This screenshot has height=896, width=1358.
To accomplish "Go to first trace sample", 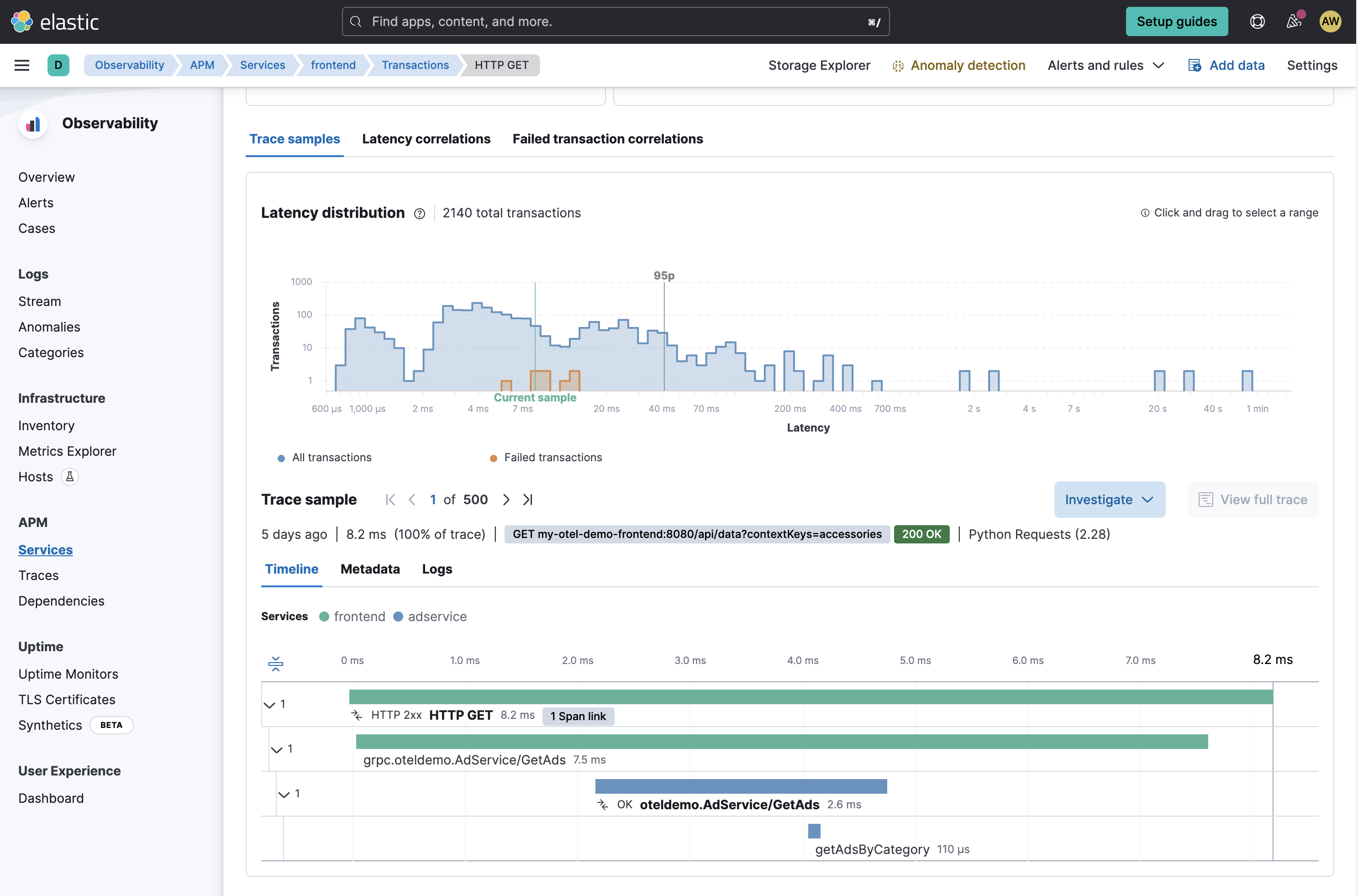I will pos(391,500).
